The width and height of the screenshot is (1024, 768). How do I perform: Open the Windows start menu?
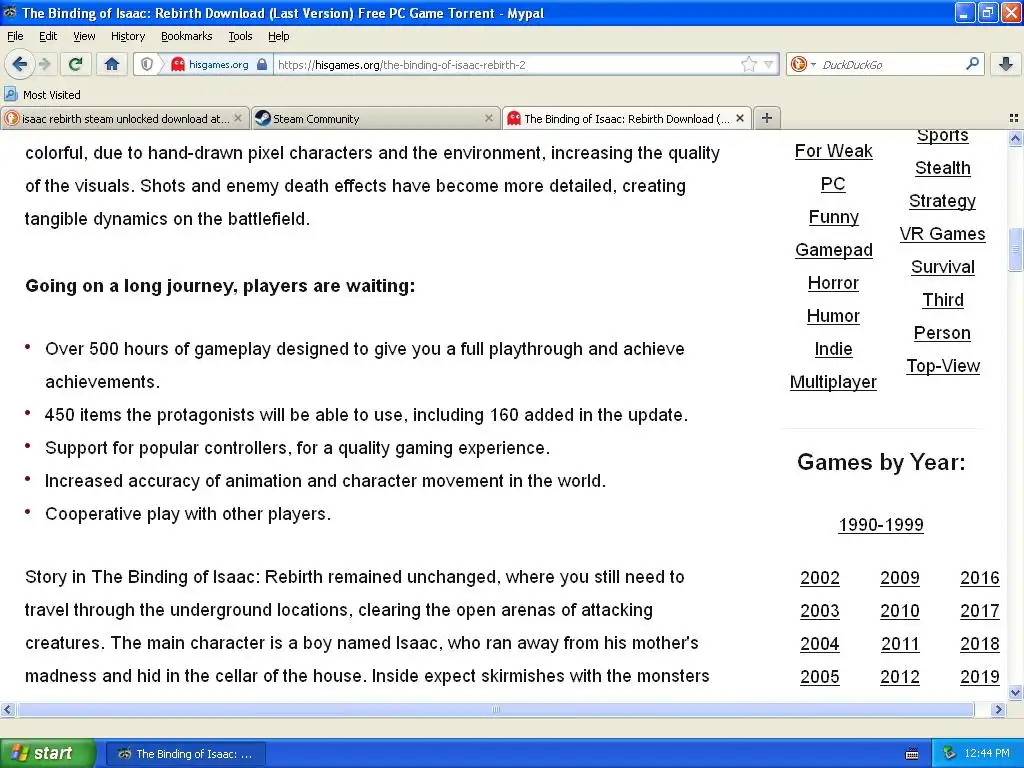click(47, 753)
